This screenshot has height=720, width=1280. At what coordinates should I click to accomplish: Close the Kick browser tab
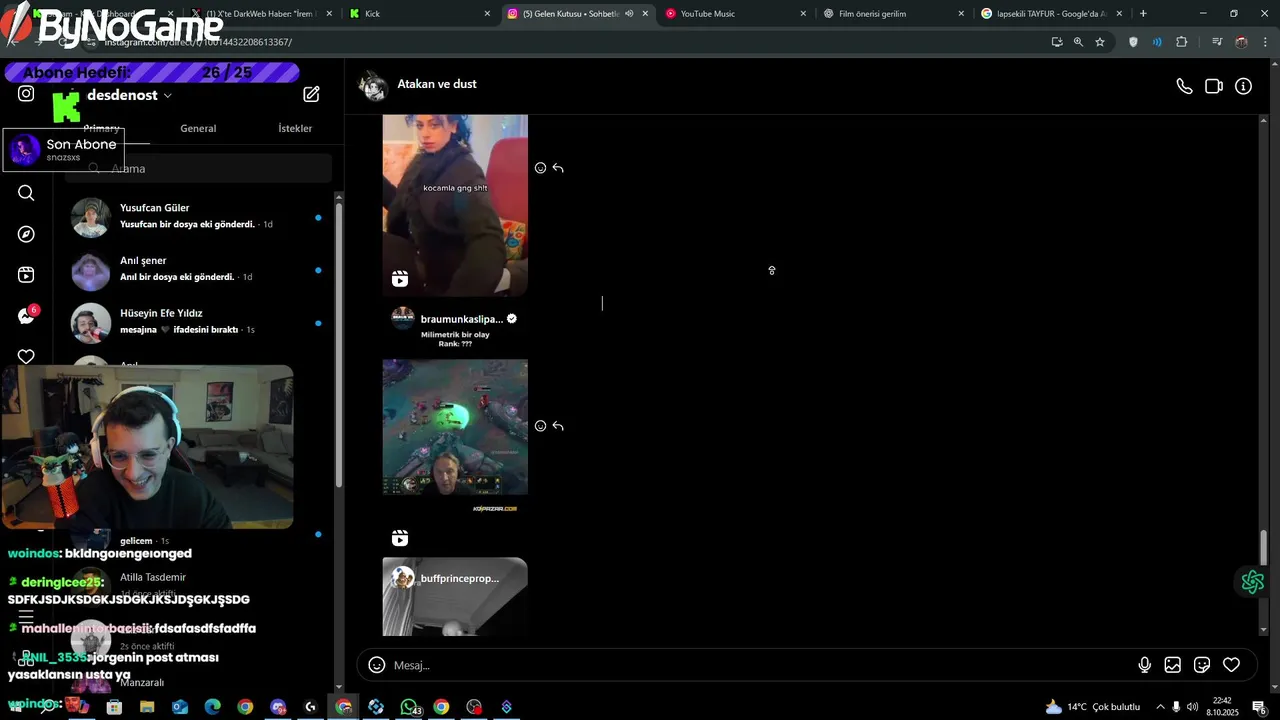pyautogui.click(x=488, y=14)
